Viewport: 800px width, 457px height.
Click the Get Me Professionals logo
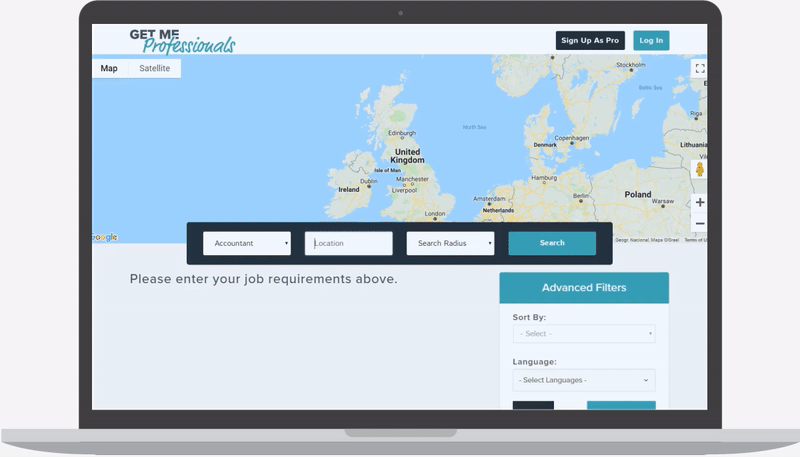click(182, 41)
